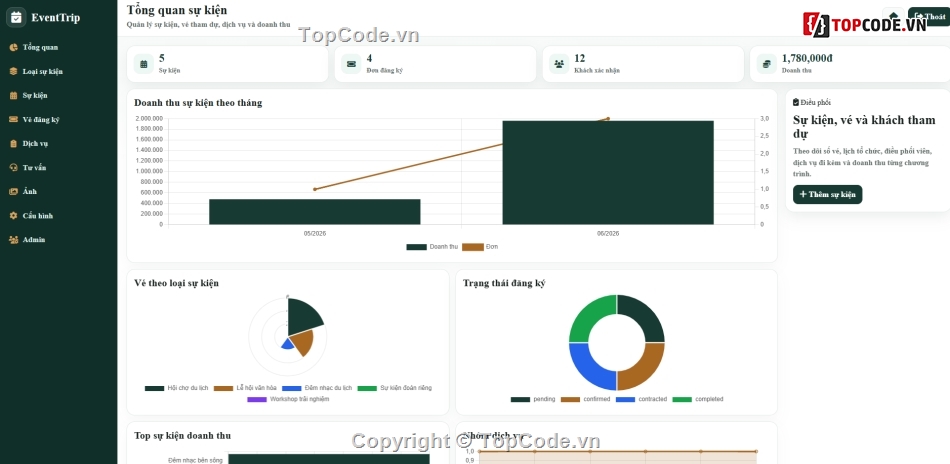Toggle completed legend in status chart
This screenshot has width=950, height=464.
[x=698, y=399]
